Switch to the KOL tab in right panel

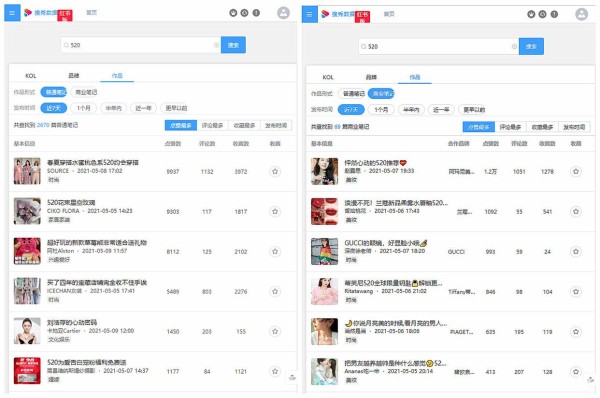pyautogui.click(x=328, y=77)
